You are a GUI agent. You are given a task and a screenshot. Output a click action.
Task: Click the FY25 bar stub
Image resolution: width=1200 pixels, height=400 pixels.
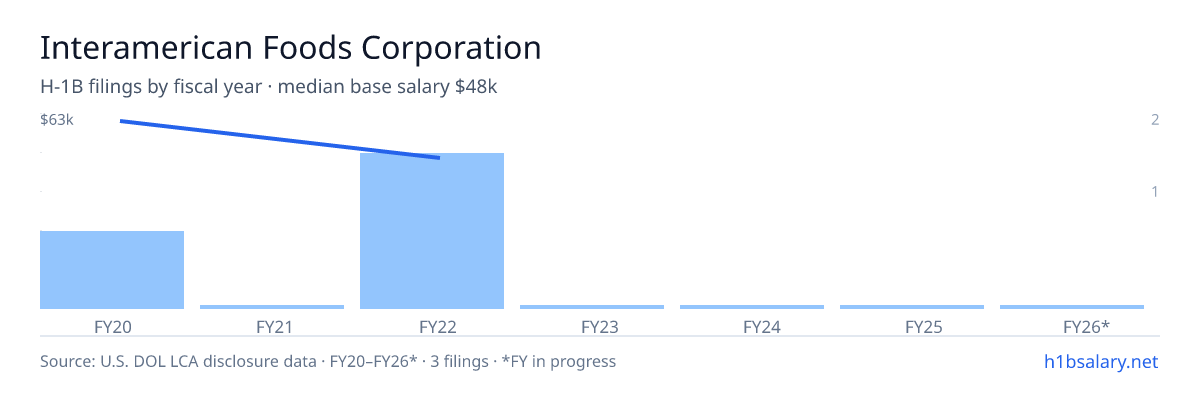tap(912, 307)
